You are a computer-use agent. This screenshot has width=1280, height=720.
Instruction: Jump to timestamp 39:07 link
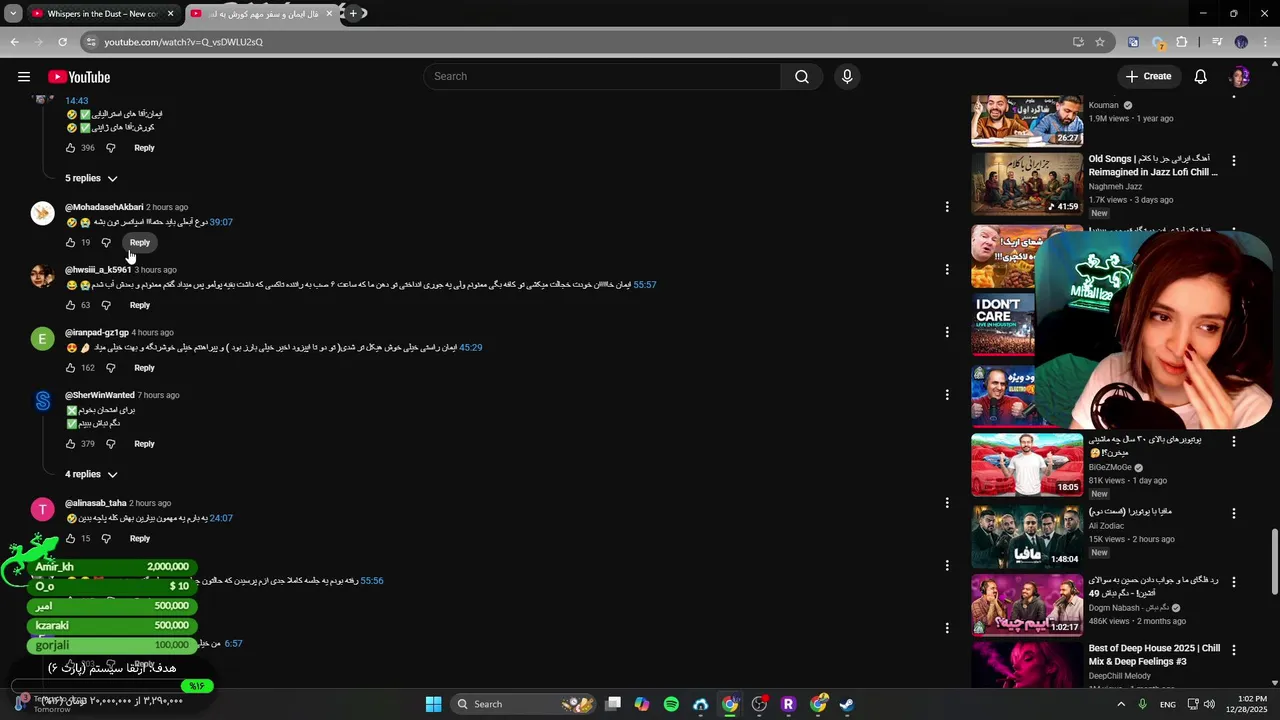tap(221, 222)
